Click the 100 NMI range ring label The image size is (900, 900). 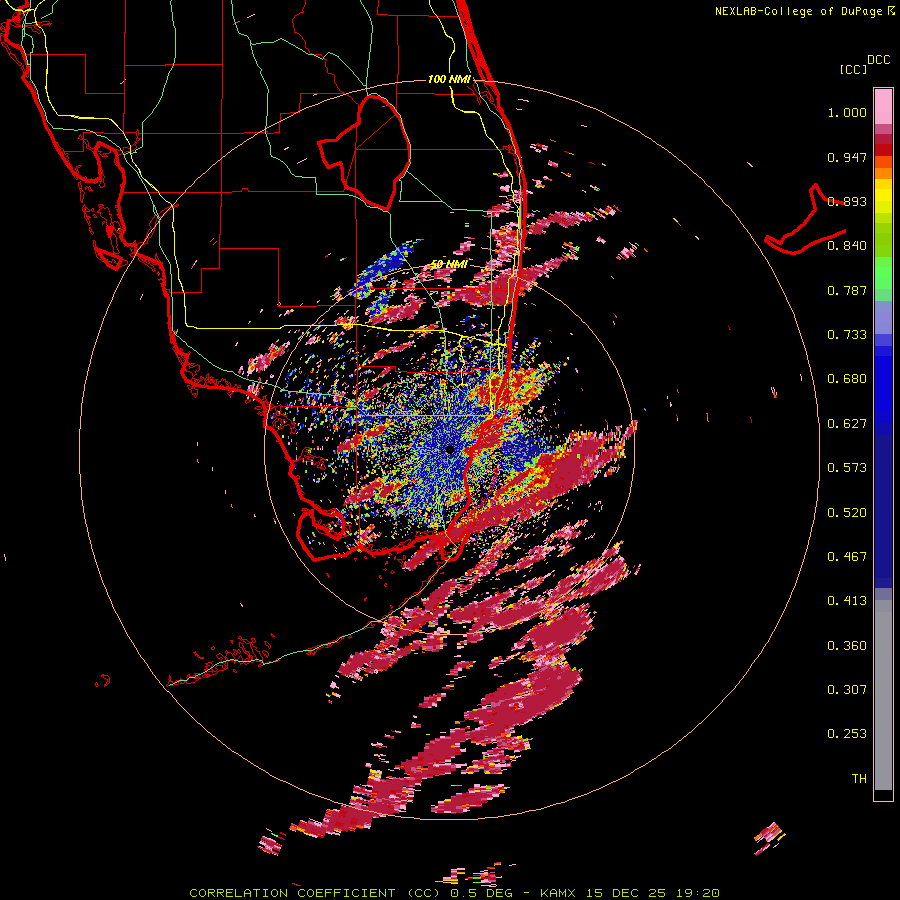[449, 79]
